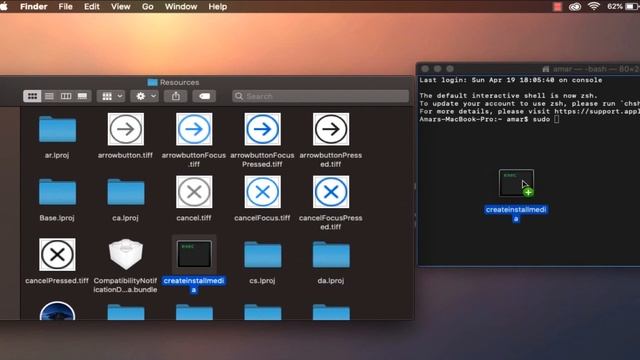Image resolution: width=640 pixels, height=360 pixels.
Task: Switch Finder to column view
Action: coord(66,96)
